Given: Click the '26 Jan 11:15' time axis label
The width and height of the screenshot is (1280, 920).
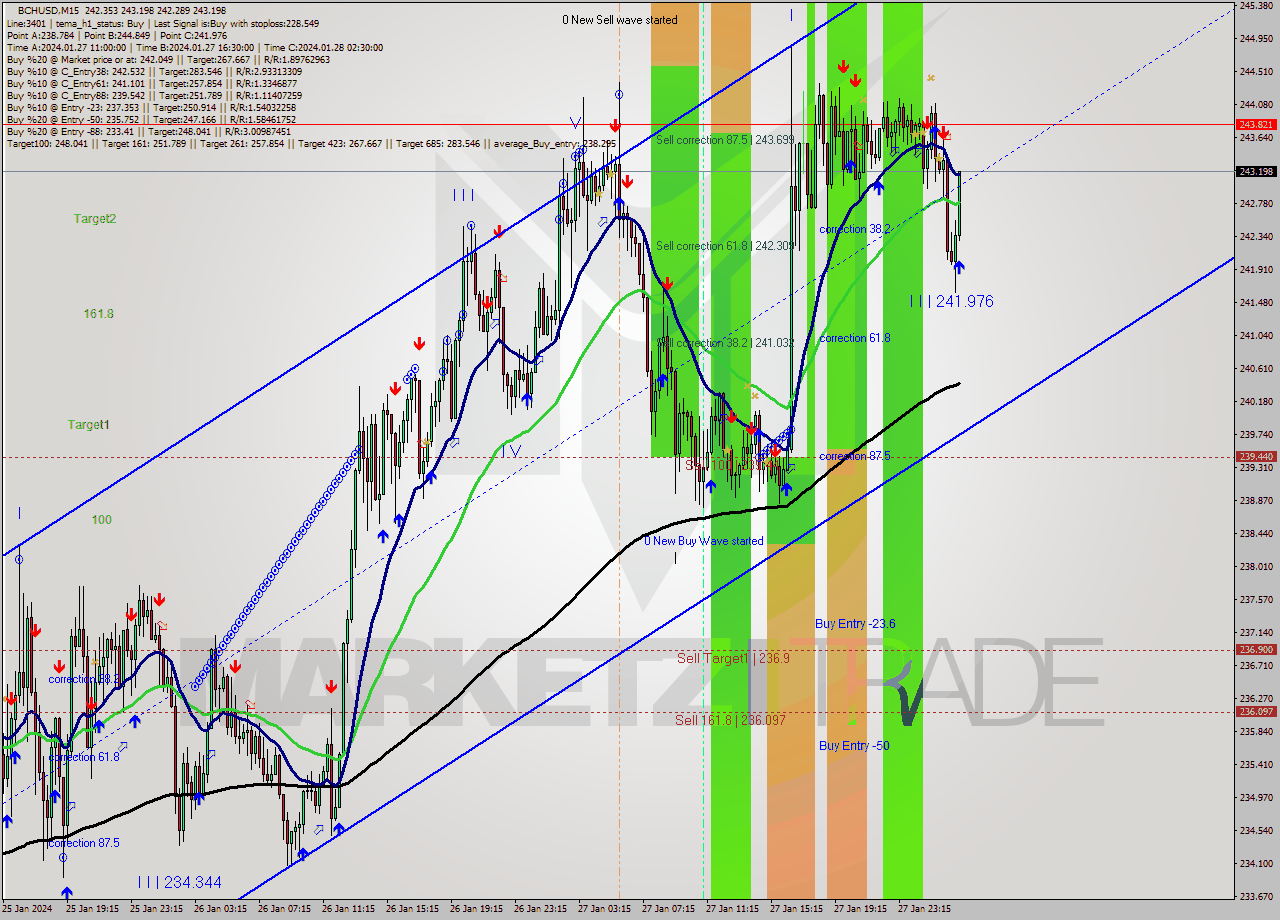Looking at the screenshot, I should (349, 910).
